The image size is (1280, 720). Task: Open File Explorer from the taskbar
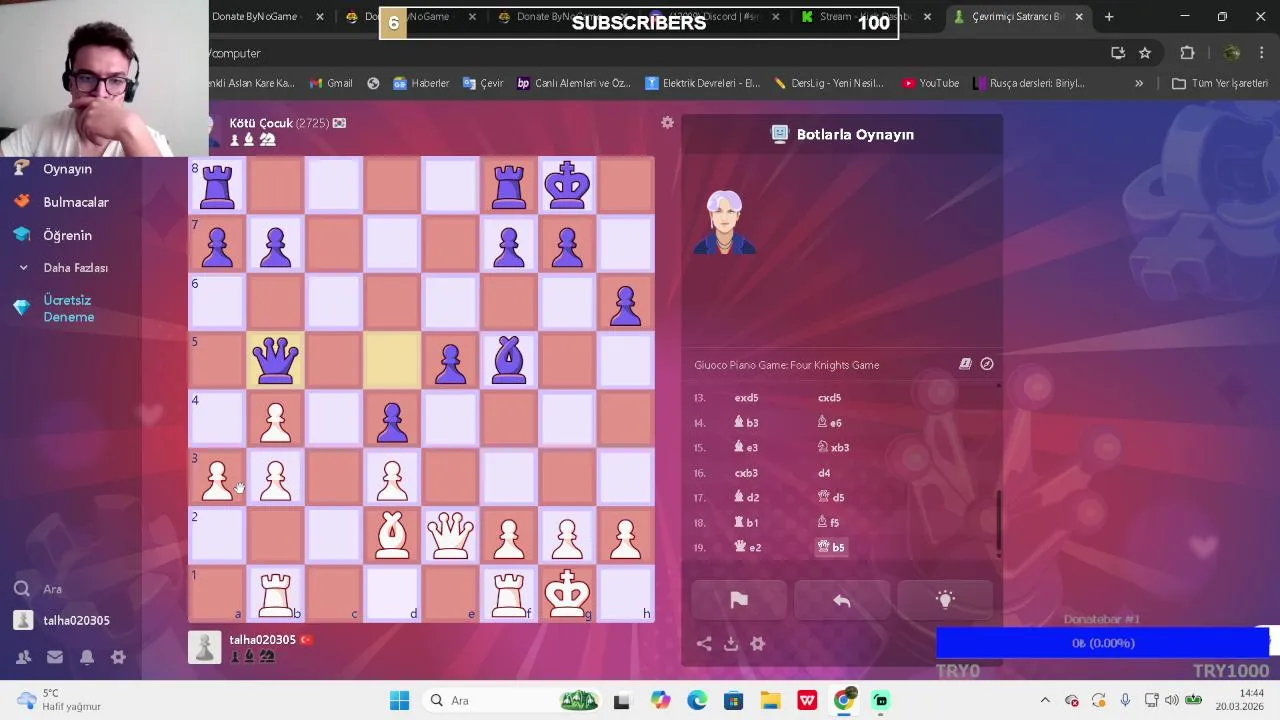pos(770,700)
